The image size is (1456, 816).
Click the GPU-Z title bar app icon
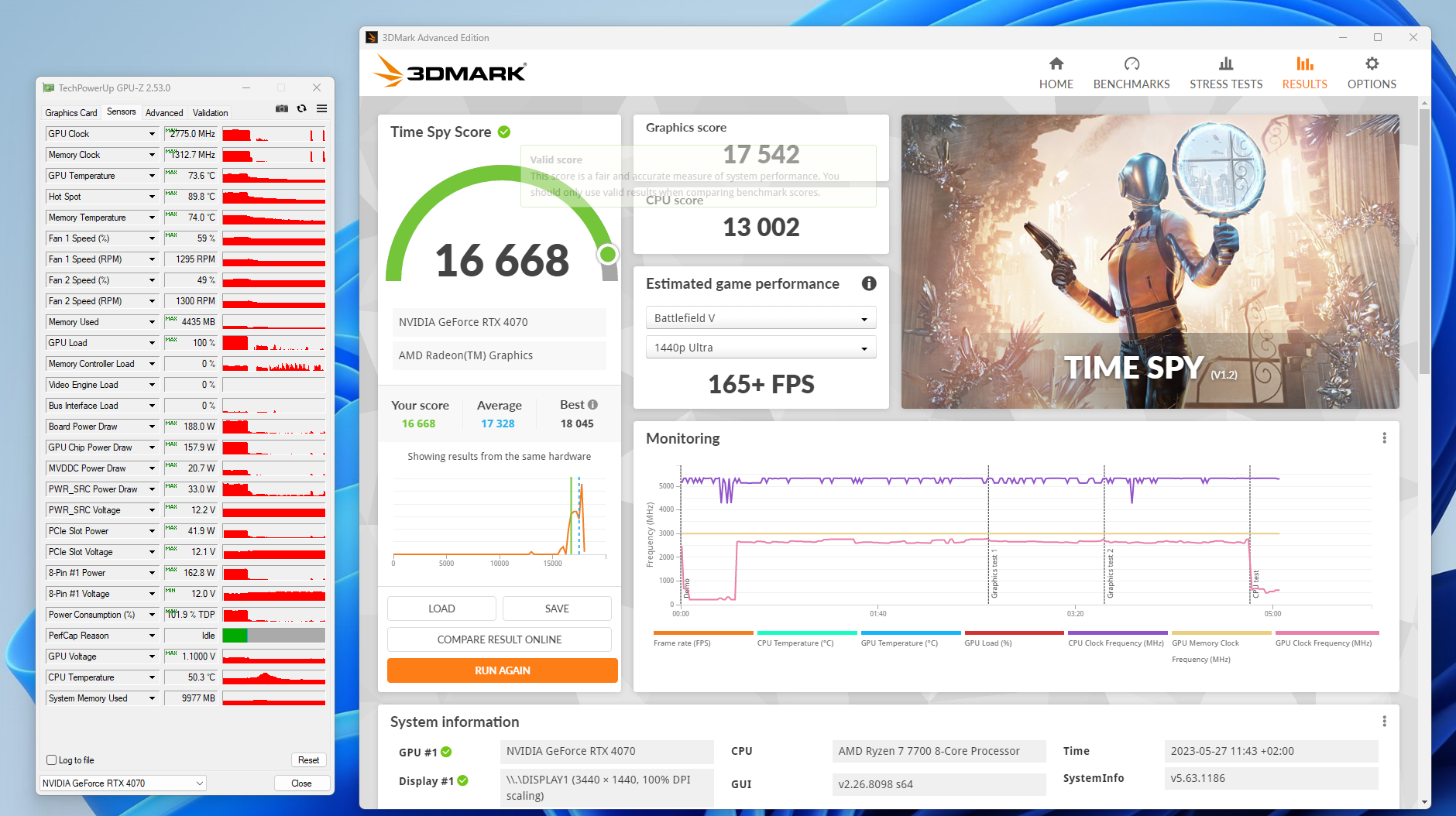[49, 88]
